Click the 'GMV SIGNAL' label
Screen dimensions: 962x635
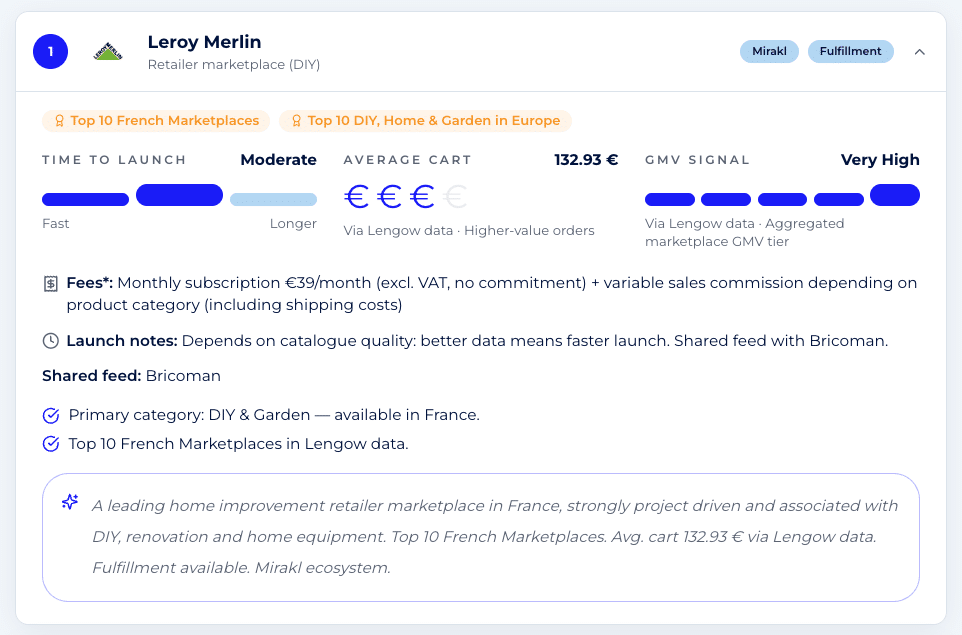[698, 160]
